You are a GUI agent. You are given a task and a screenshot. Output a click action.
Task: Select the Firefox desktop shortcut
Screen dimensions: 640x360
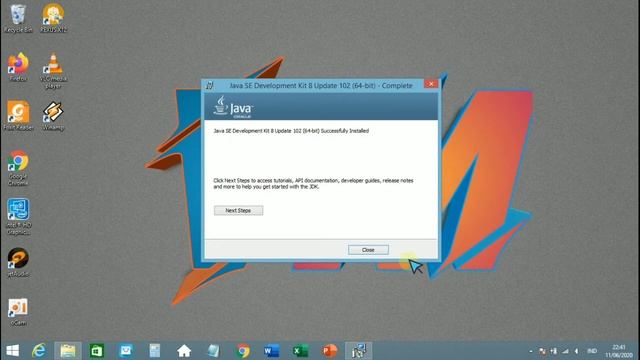click(x=18, y=67)
